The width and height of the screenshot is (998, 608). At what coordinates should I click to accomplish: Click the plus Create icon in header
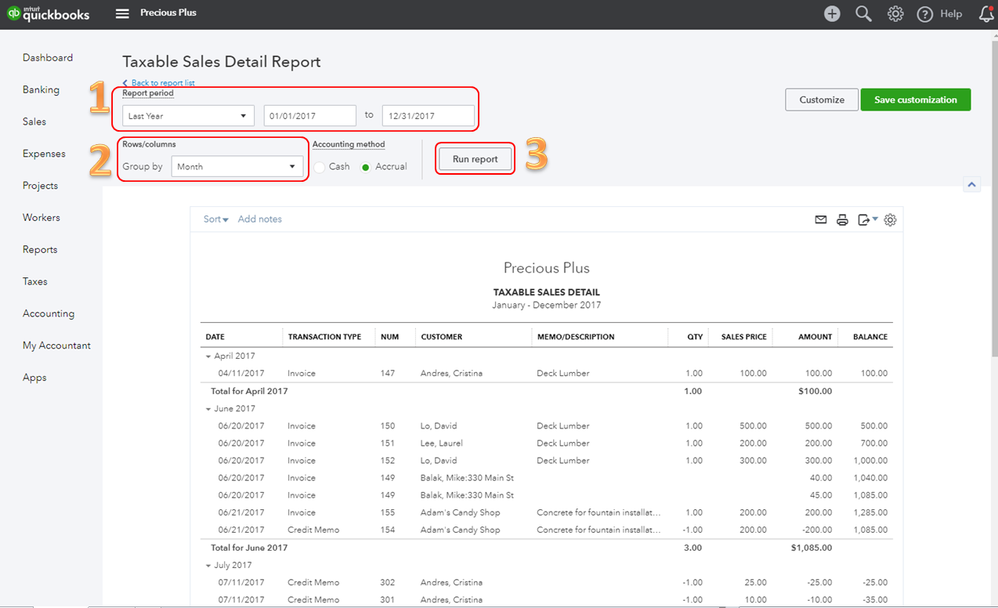pyautogui.click(x=832, y=14)
